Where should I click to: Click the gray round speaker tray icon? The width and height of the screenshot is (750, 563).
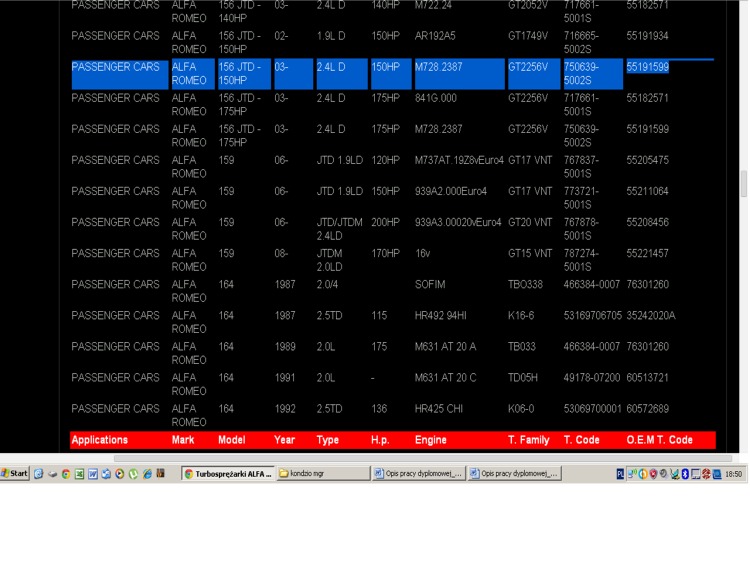[663, 473]
